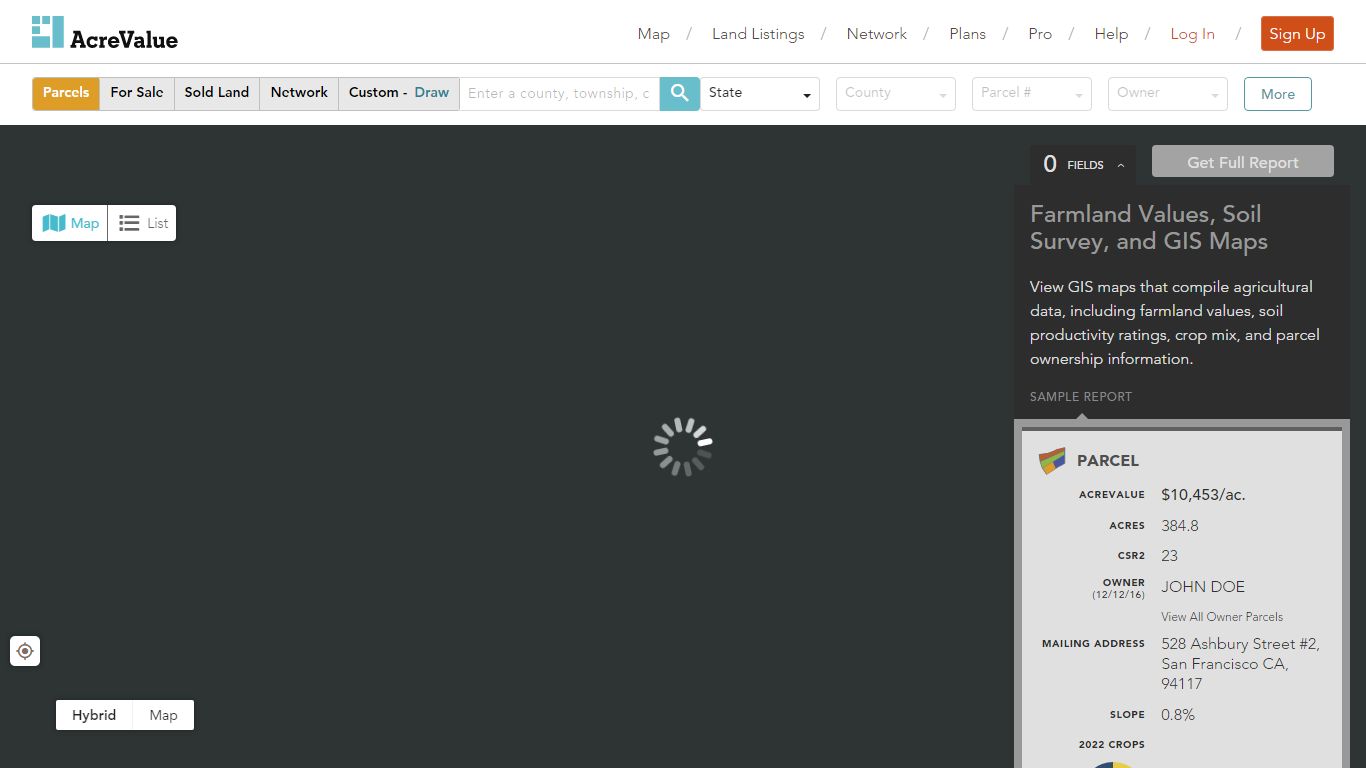Click the Log In link
Screen dimensions: 1366x768
click(x=1192, y=33)
